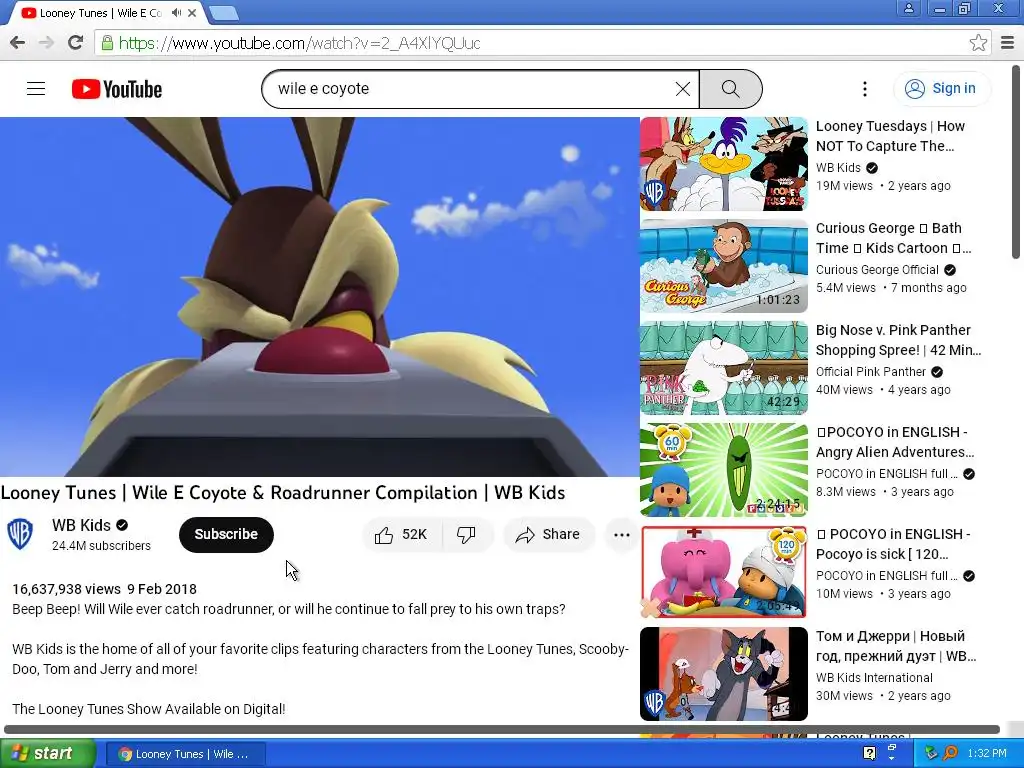Image resolution: width=1024 pixels, height=768 pixels.
Task: Open YouTube settings three-dot menu
Action: click(x=865, y=89)
